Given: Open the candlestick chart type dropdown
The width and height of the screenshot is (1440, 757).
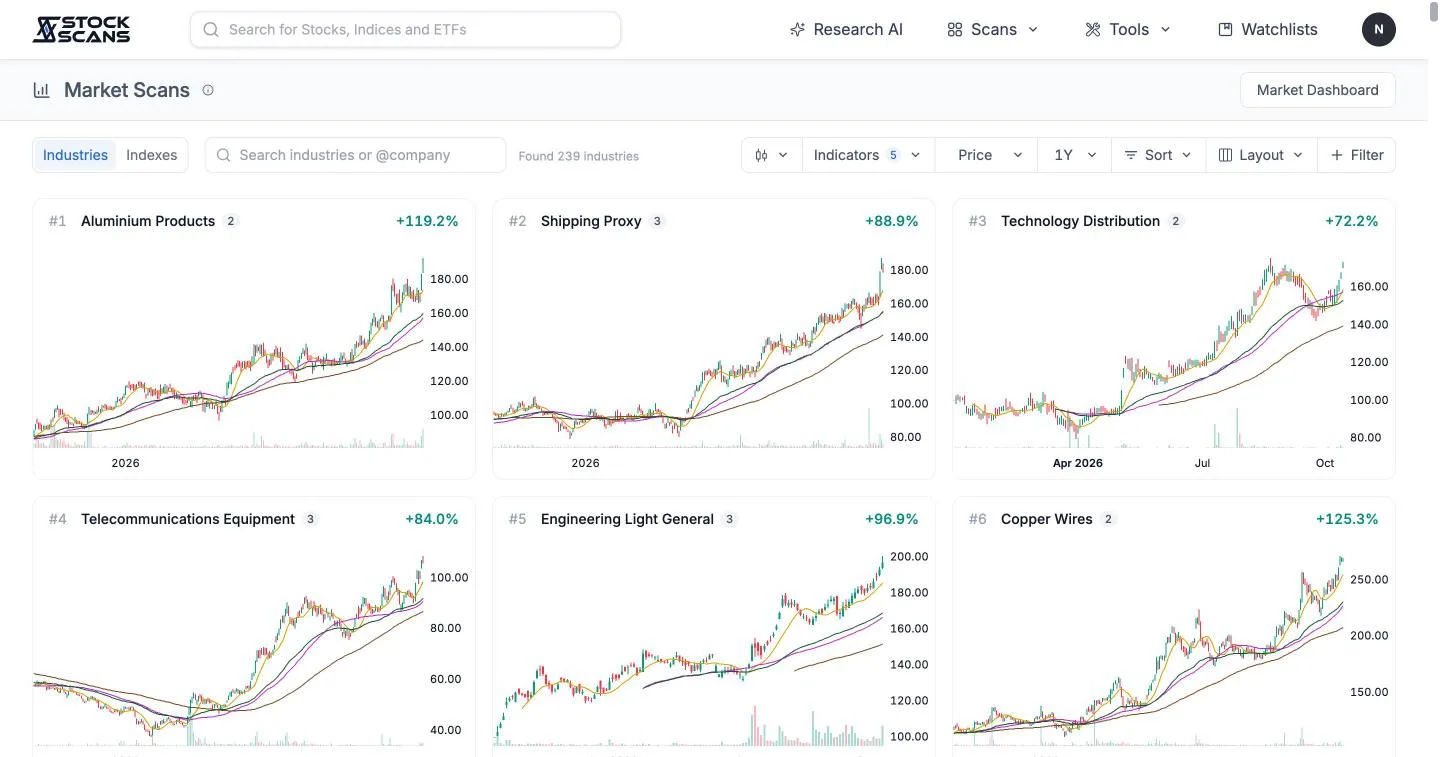Looking at the screenshot, I should (x=771, y=155).
